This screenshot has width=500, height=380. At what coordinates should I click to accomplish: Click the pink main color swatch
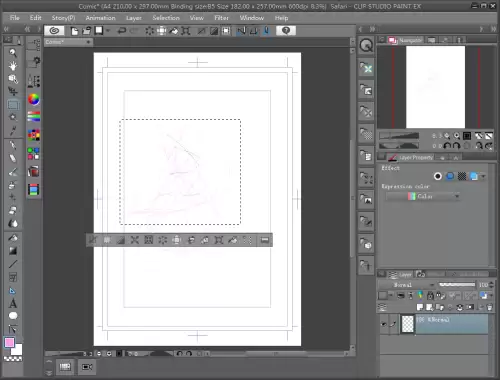[x=9, y=342]
